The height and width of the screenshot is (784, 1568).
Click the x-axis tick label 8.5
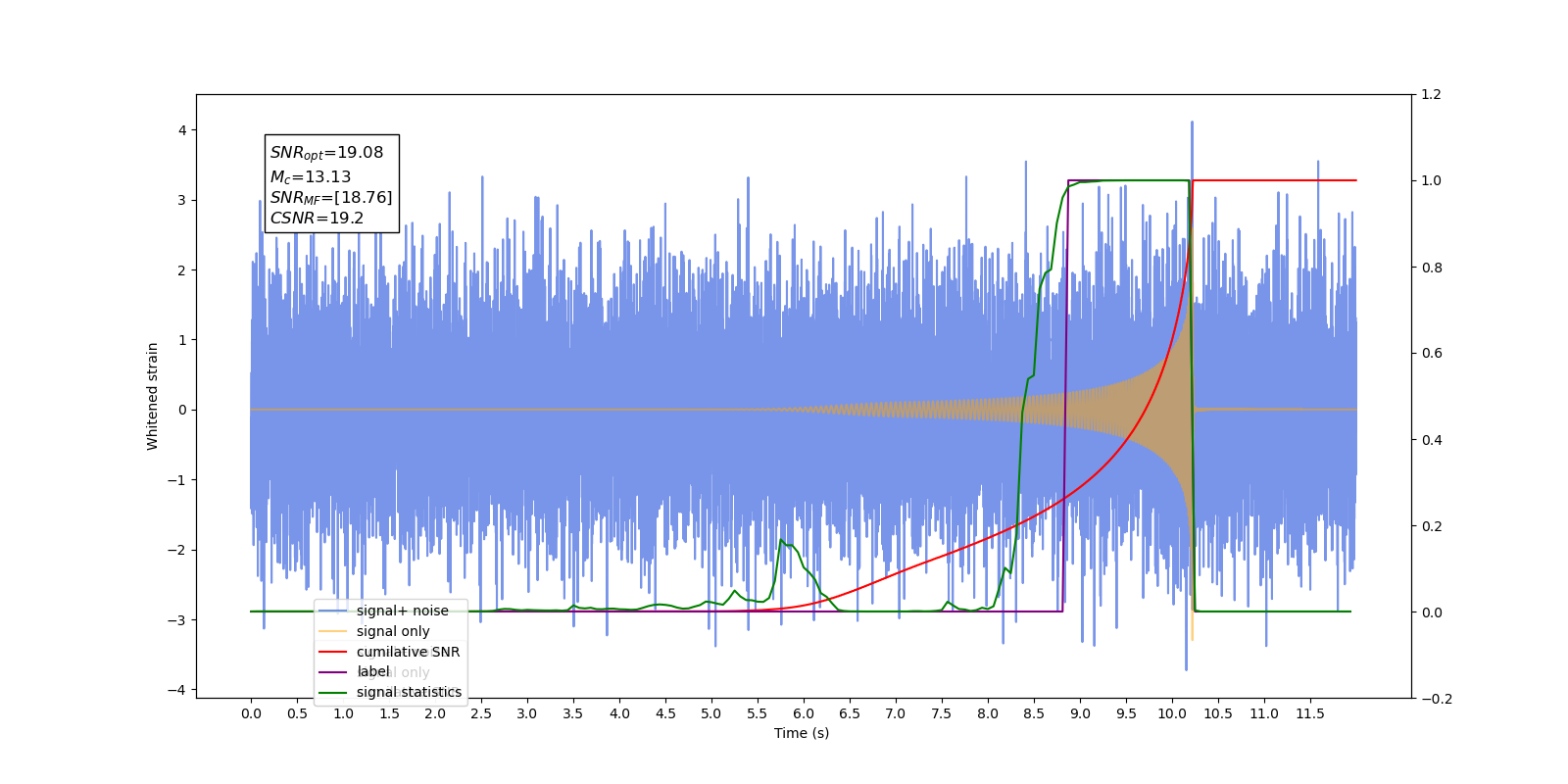[x=1034, y=713]
